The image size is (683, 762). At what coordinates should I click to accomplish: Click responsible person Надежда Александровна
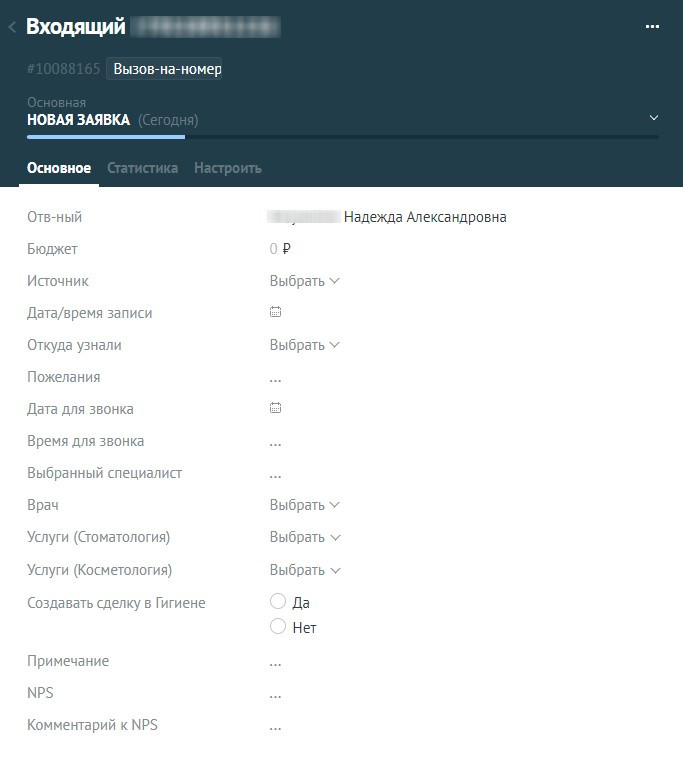click(x=424, y=217)
